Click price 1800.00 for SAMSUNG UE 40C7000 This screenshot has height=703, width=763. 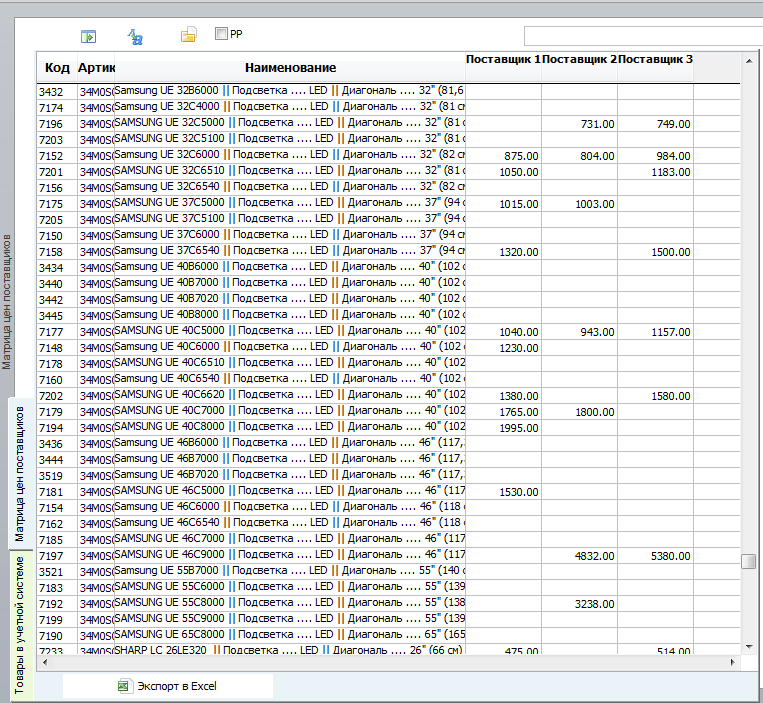tap(595, 412)
